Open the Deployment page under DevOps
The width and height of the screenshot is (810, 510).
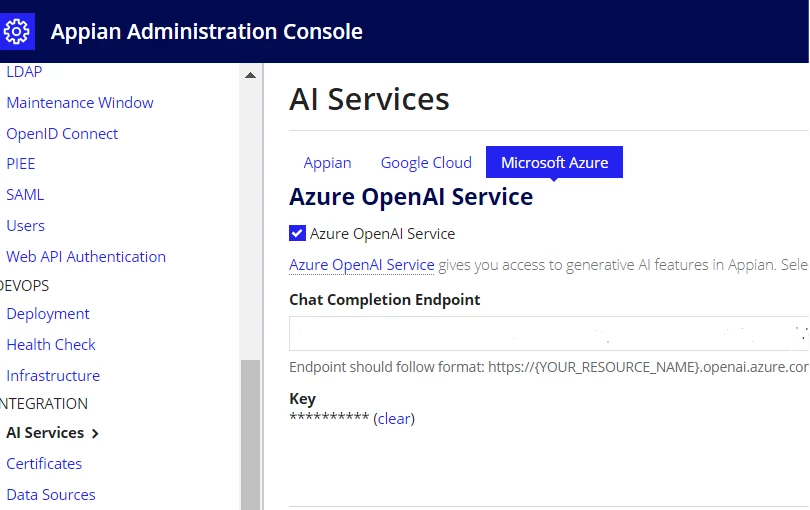pyautogui.click(x=48, y=314)
